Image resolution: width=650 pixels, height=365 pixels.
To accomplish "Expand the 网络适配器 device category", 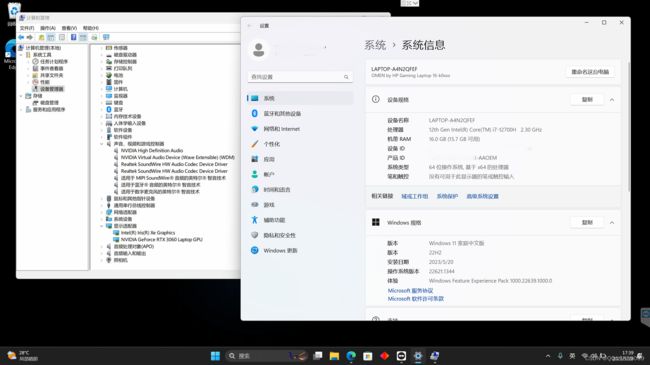I will pyautogui.click(x=102, y=212).
